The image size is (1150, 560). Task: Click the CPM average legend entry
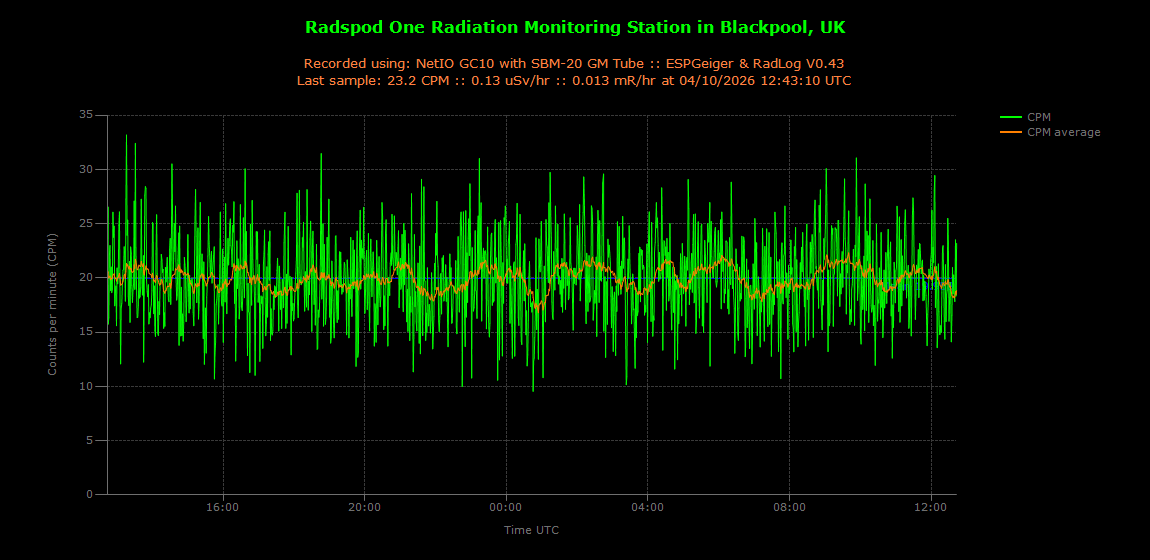1050,132
